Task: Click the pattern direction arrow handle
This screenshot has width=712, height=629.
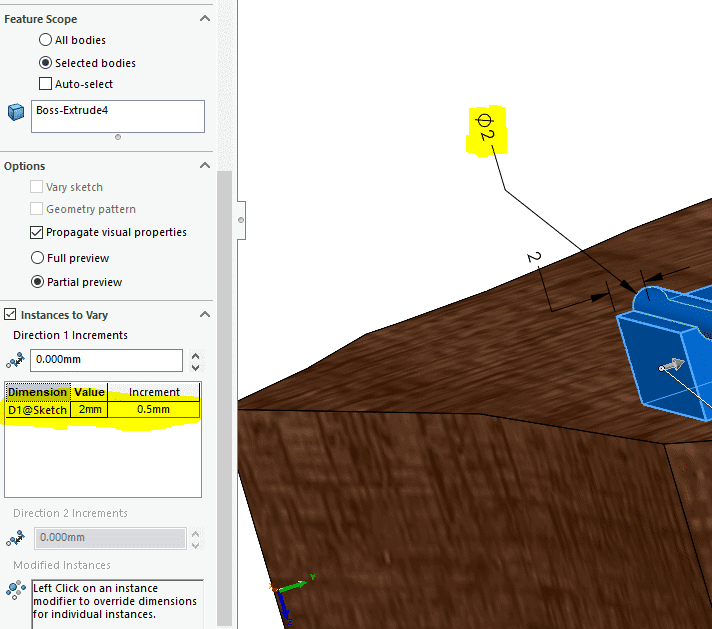Action: 672,365
